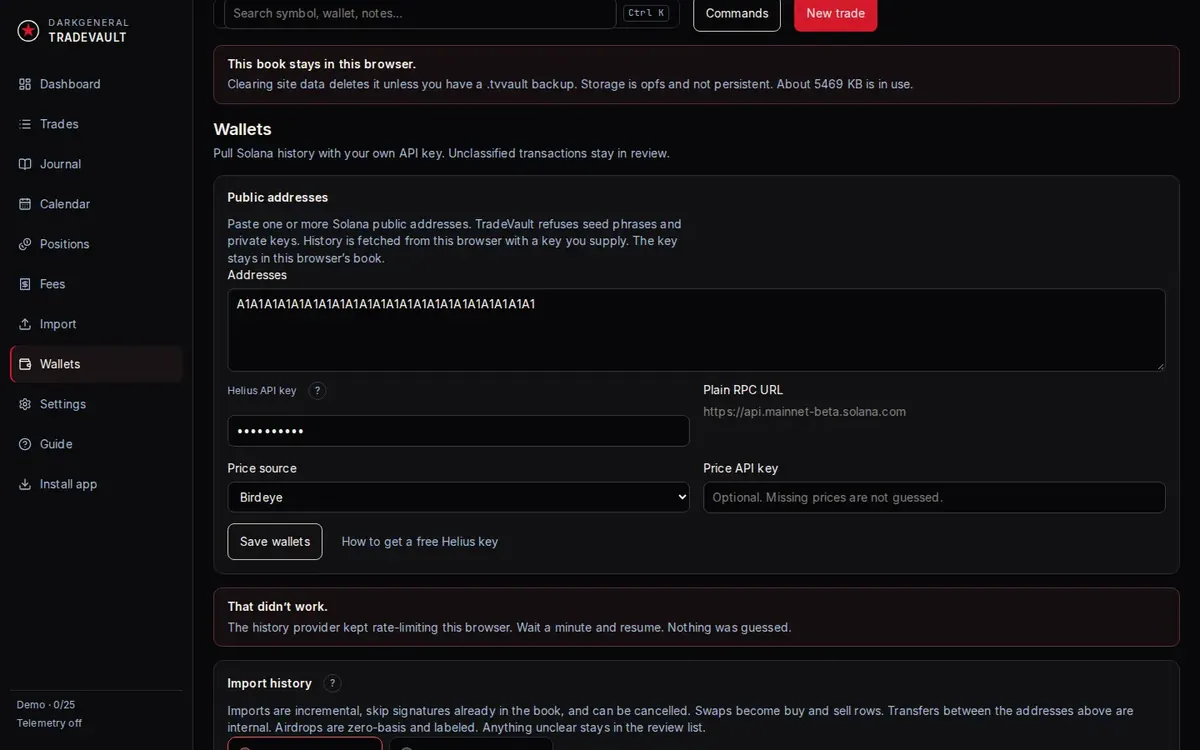Go to Import in the sidebar
The height and width of the screenshot is (750, 1200).
tap(96, 324)
